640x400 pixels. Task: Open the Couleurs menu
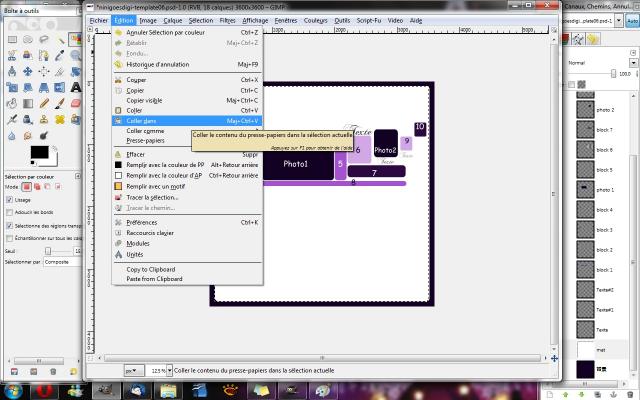(x=316, y=20)
